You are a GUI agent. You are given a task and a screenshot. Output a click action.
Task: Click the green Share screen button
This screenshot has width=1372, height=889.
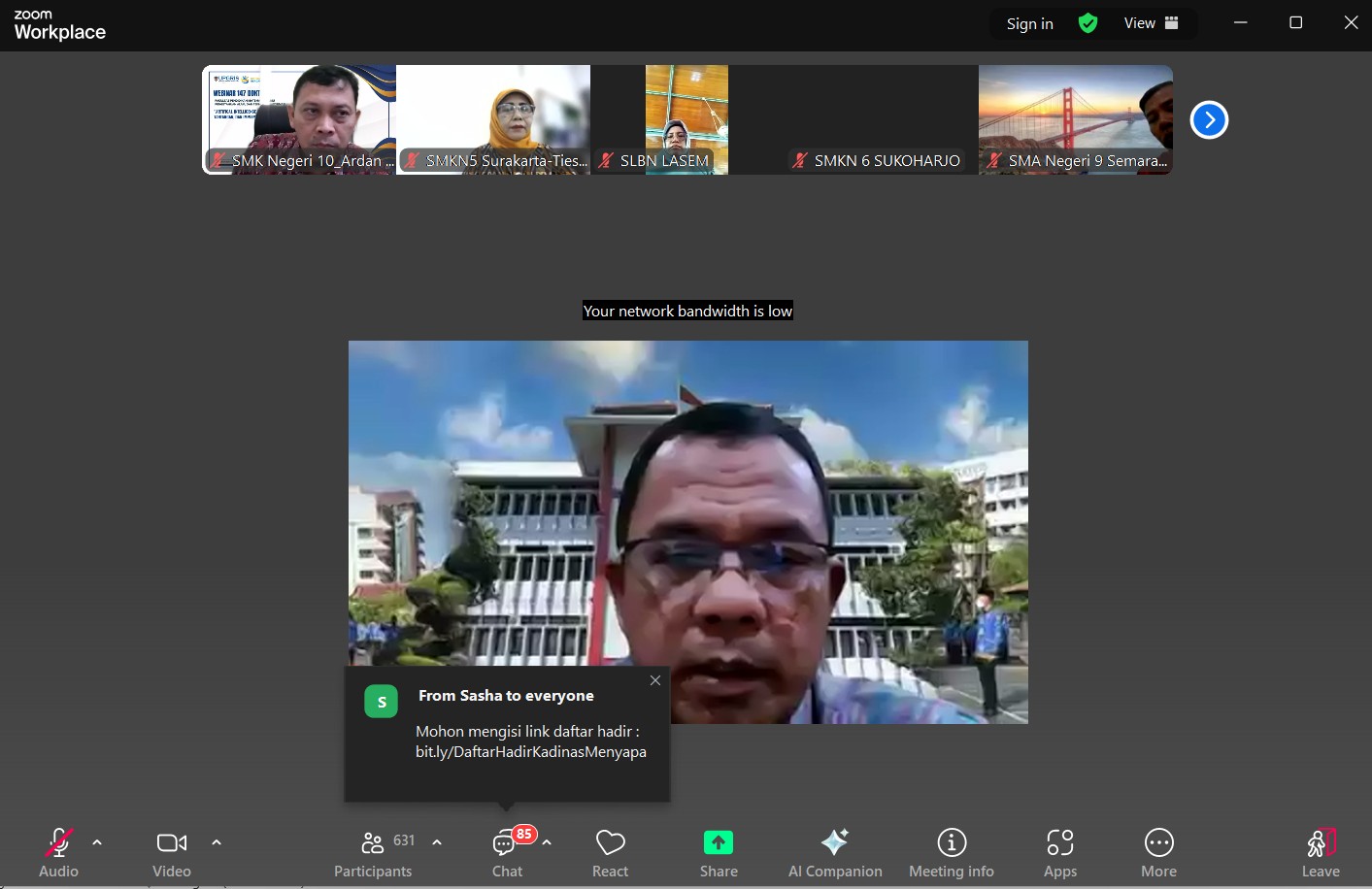click(x=719, y=842)
